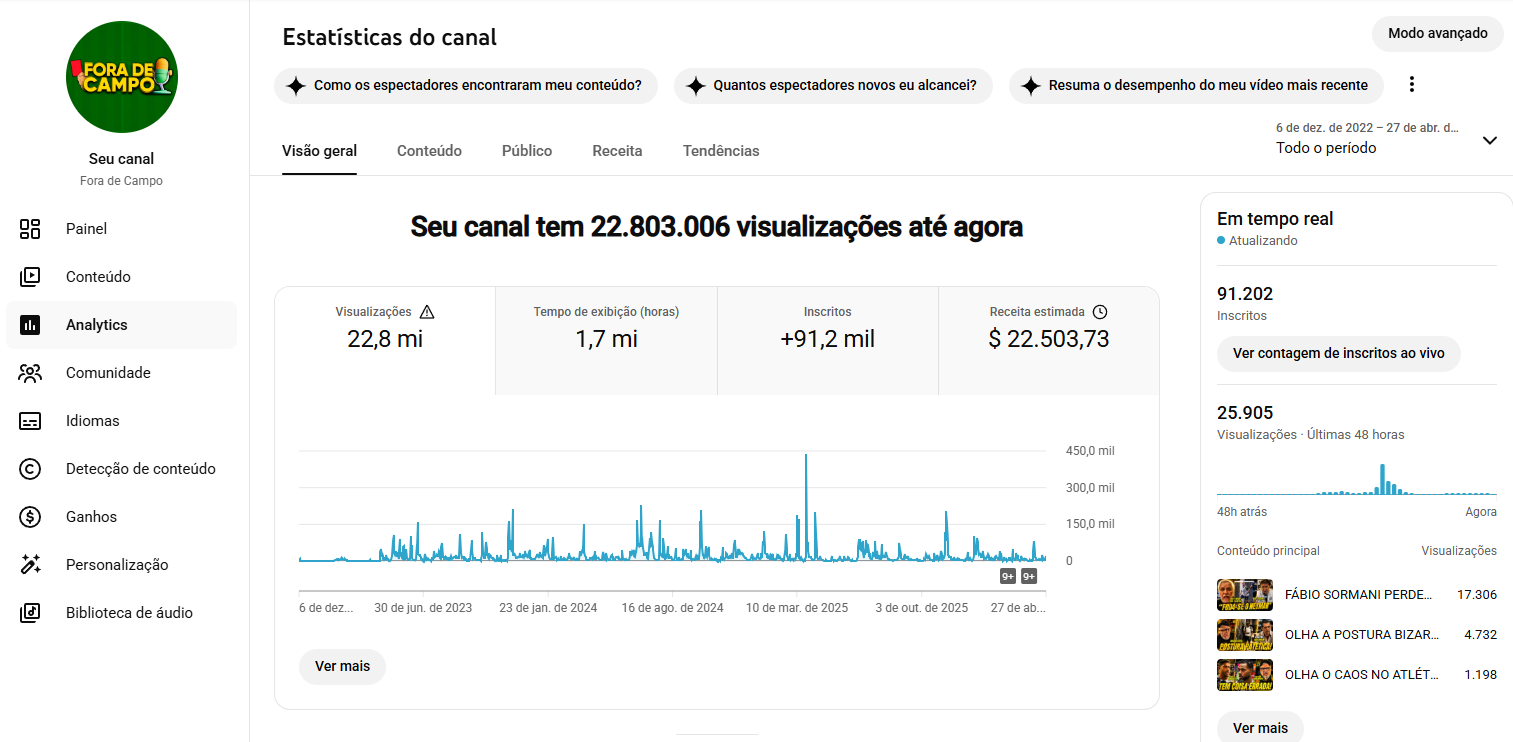Open the three-dot more options menu

[1412, 85]
